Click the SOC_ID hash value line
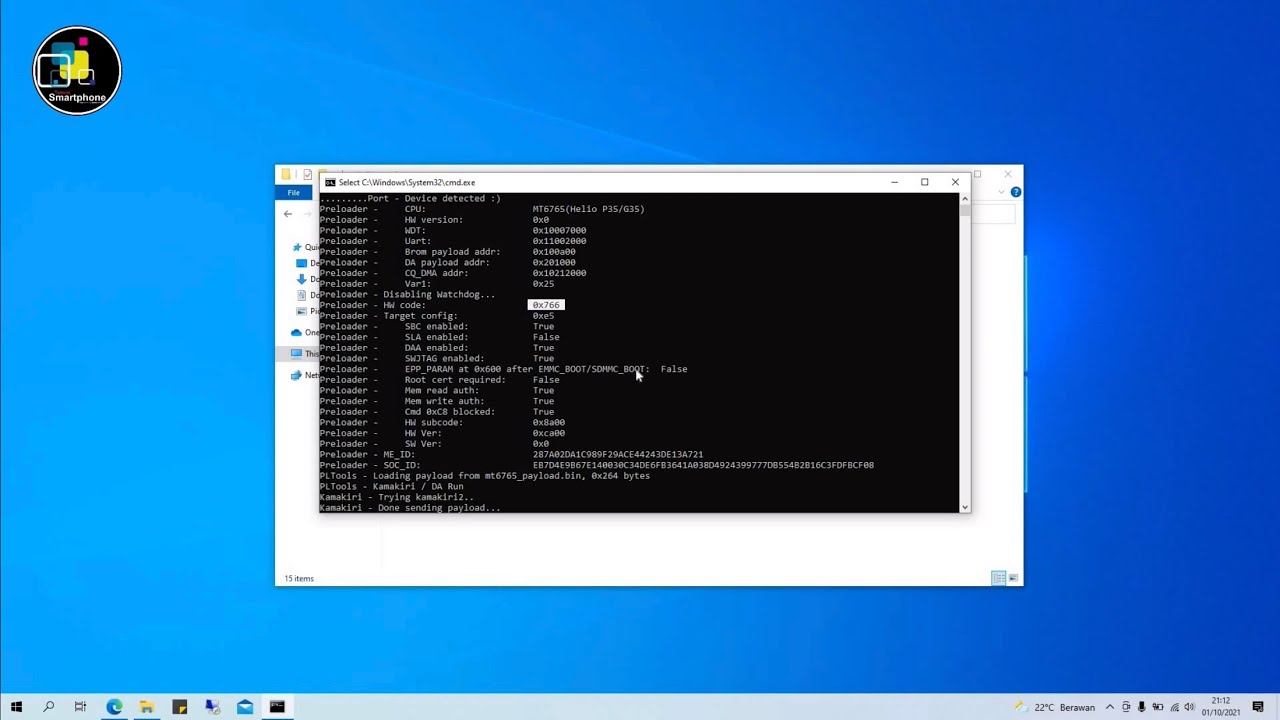The width and height of the screenshot is (1280, 720). [x=703, y=465]
